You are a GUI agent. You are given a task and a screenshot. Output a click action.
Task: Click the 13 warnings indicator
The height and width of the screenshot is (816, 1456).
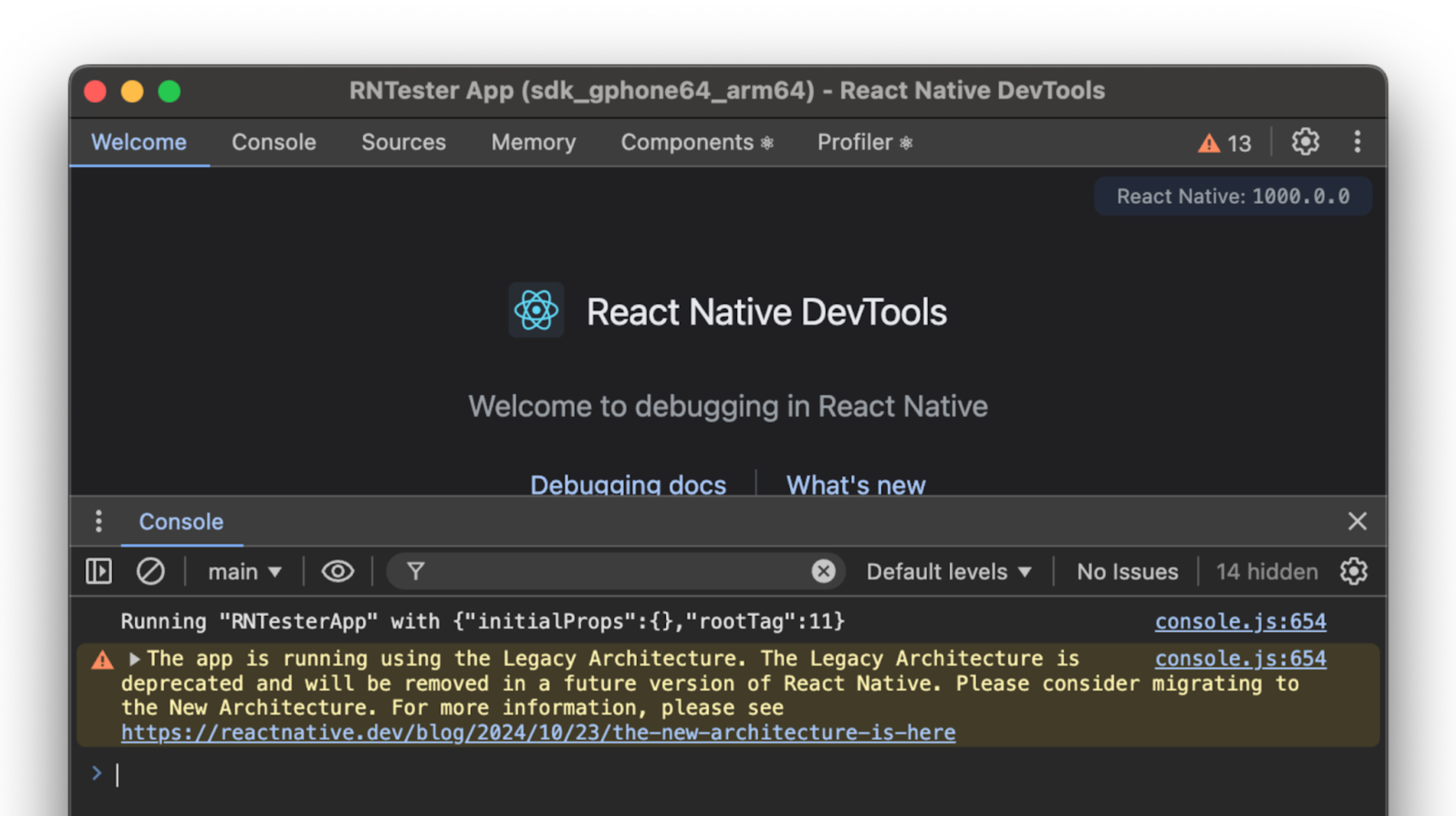tap(1225, 143)
